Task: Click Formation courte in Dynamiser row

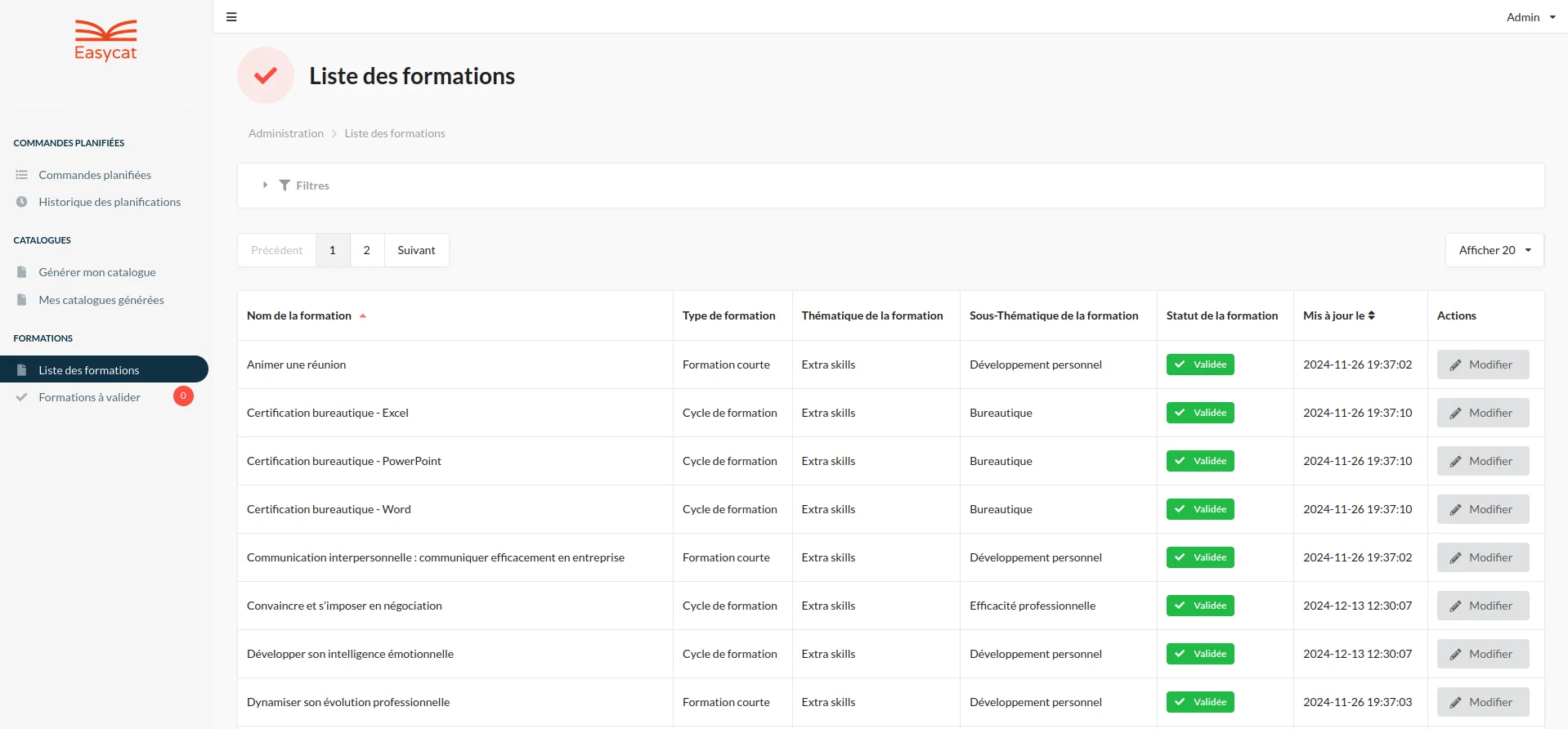Action: [726, 702]
